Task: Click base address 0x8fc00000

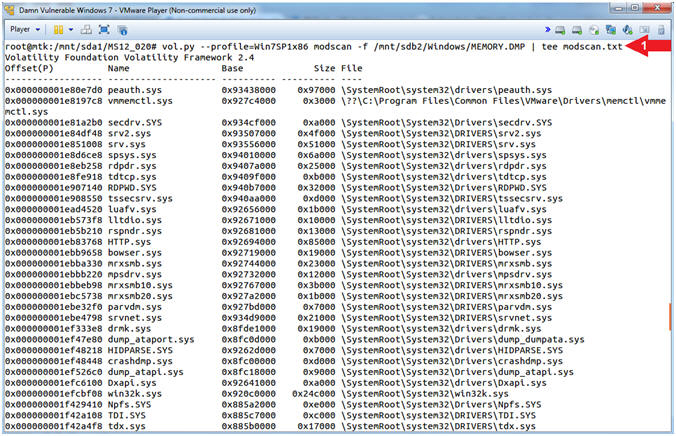Action: coord(248,361)
